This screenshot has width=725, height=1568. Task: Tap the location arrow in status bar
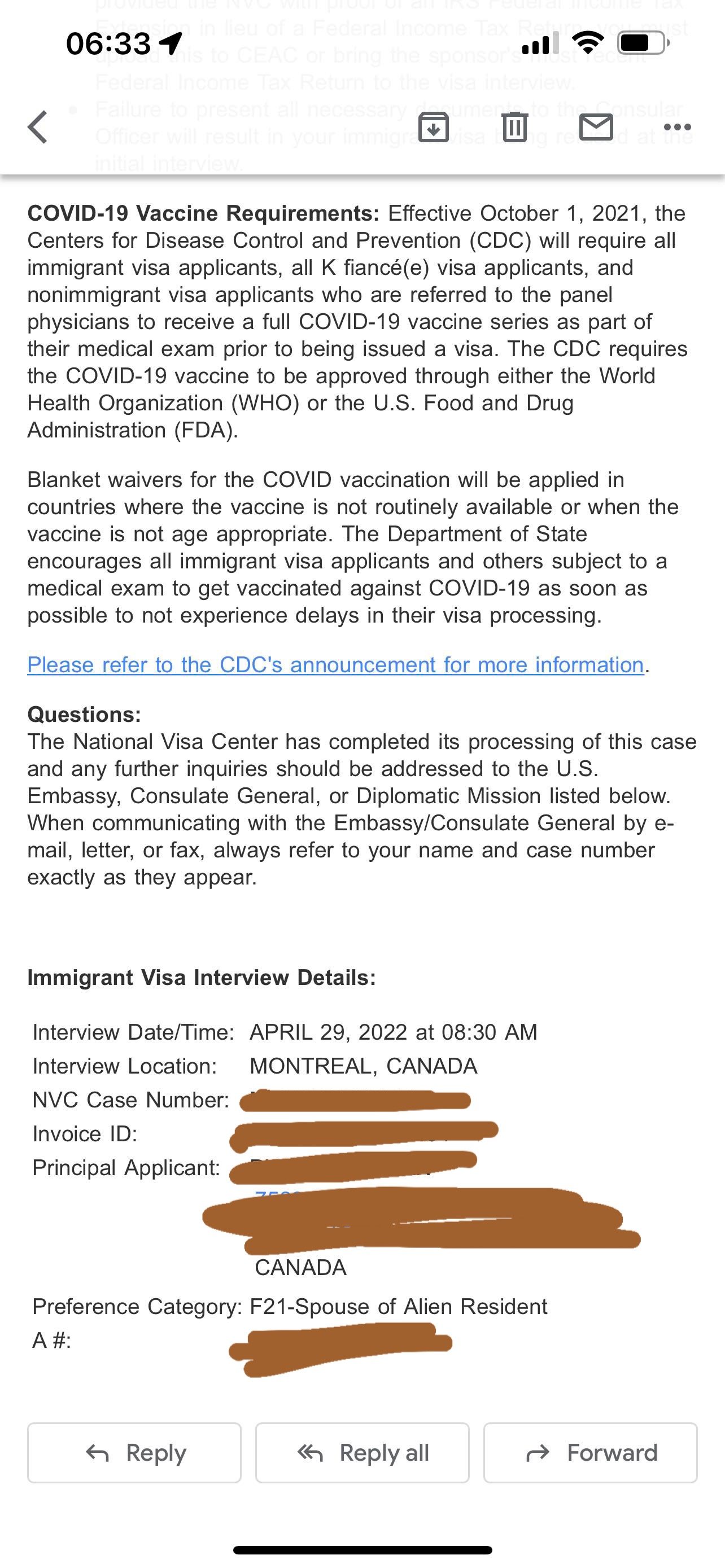click(x=171, y=43)
